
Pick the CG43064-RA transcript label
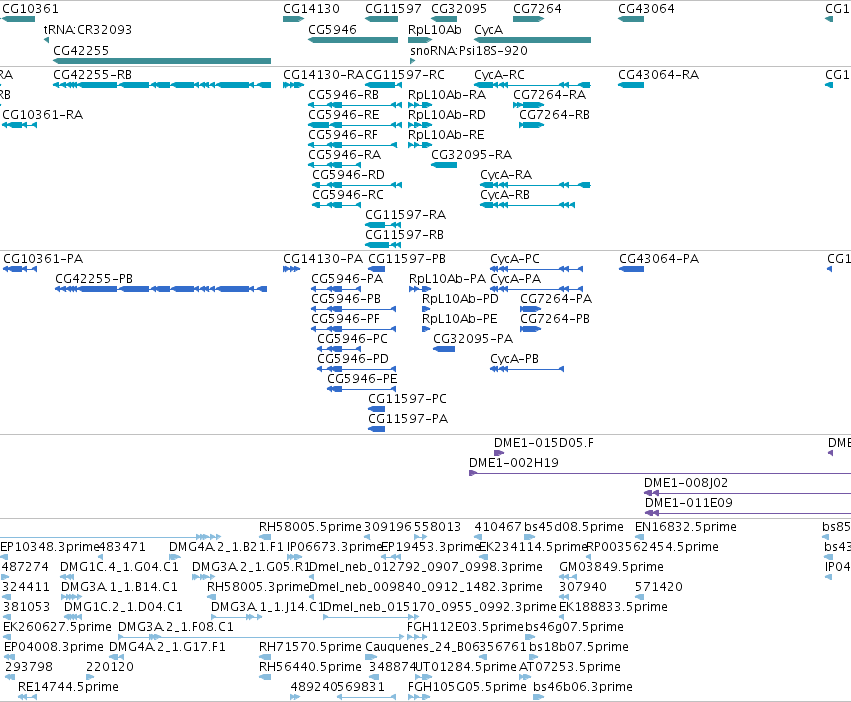(658, 74)
